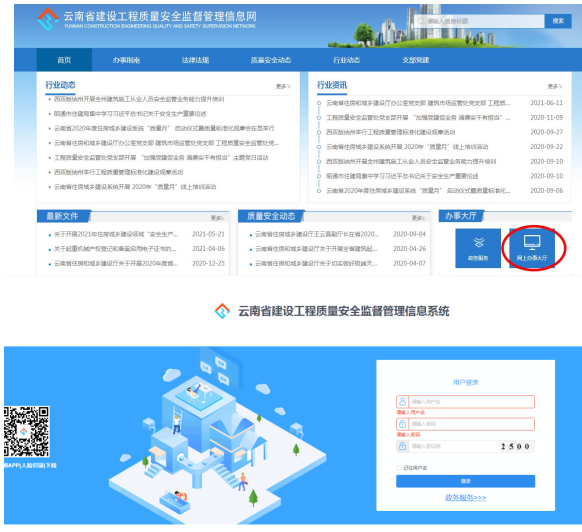Click the lock icon beside the captcha field

click(x=402, y=446)
